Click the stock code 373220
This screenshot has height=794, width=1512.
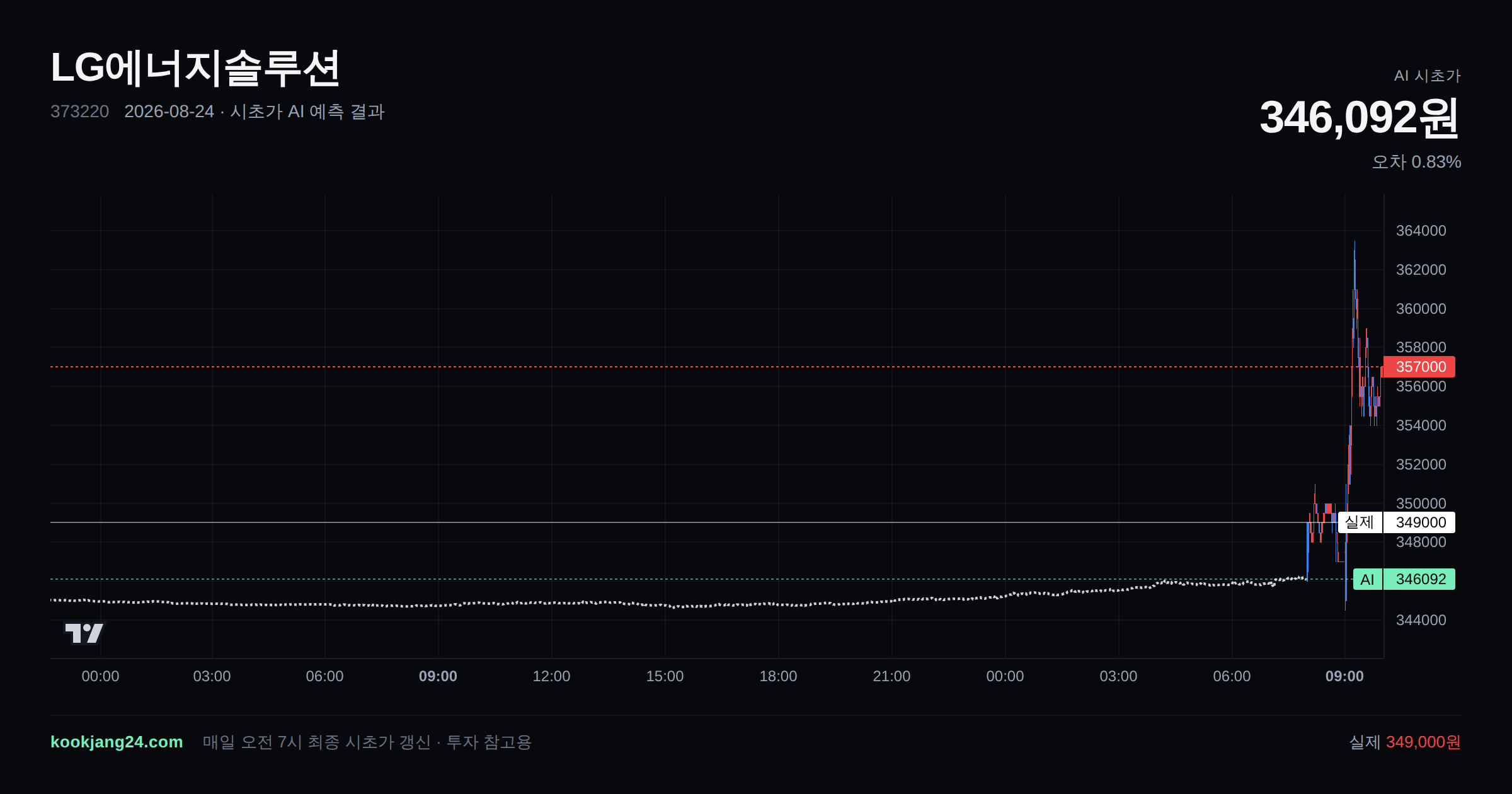click(x=79, y=112)
